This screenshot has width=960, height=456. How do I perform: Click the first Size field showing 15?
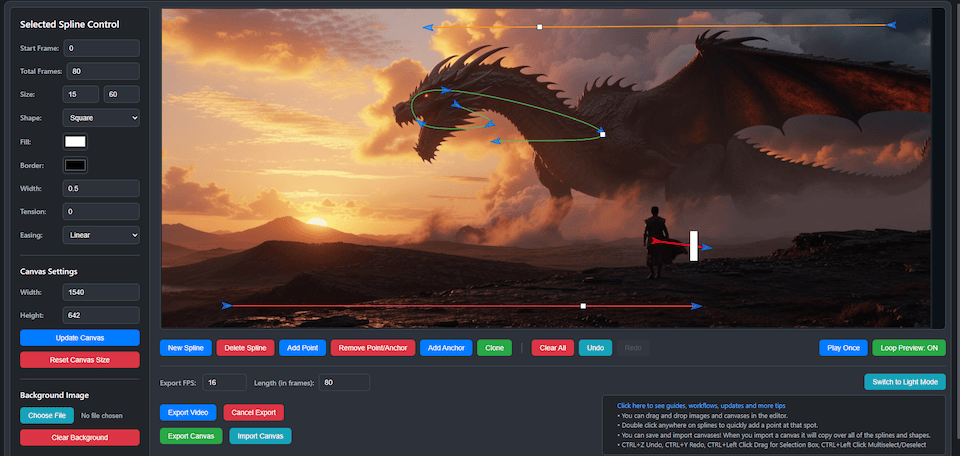(x=81, y=94)
